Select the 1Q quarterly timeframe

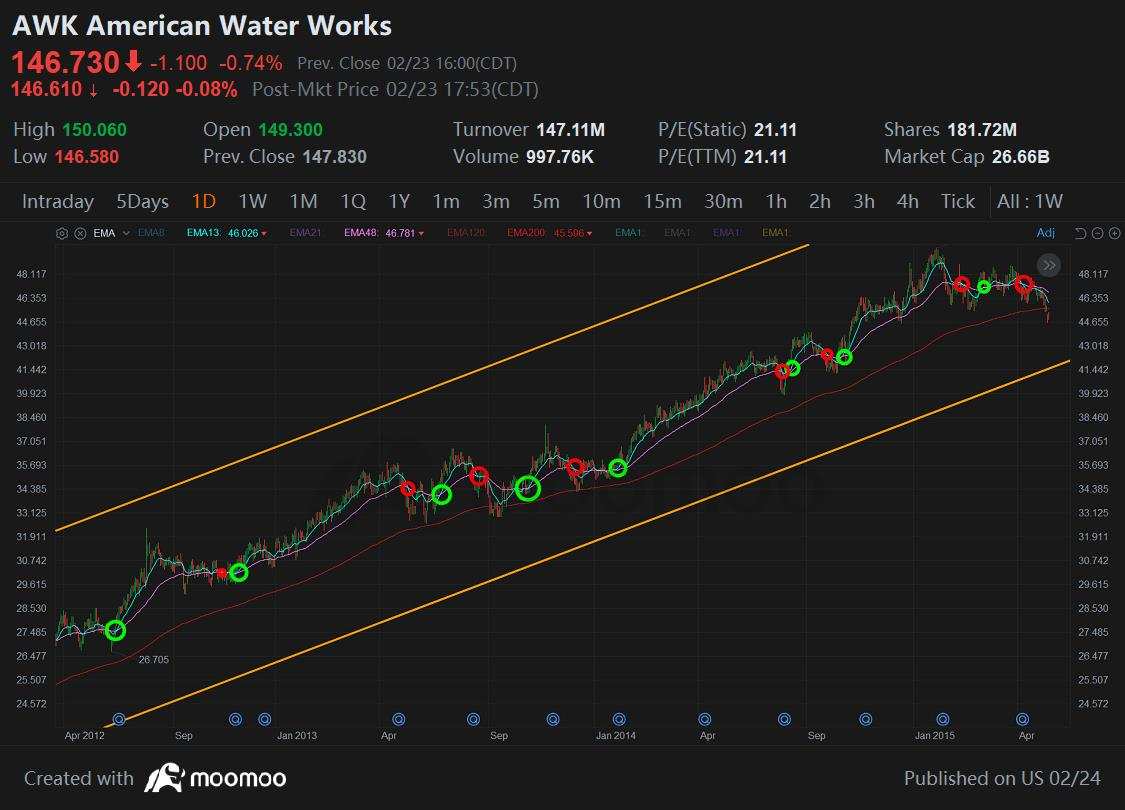(x=353, y=202)
